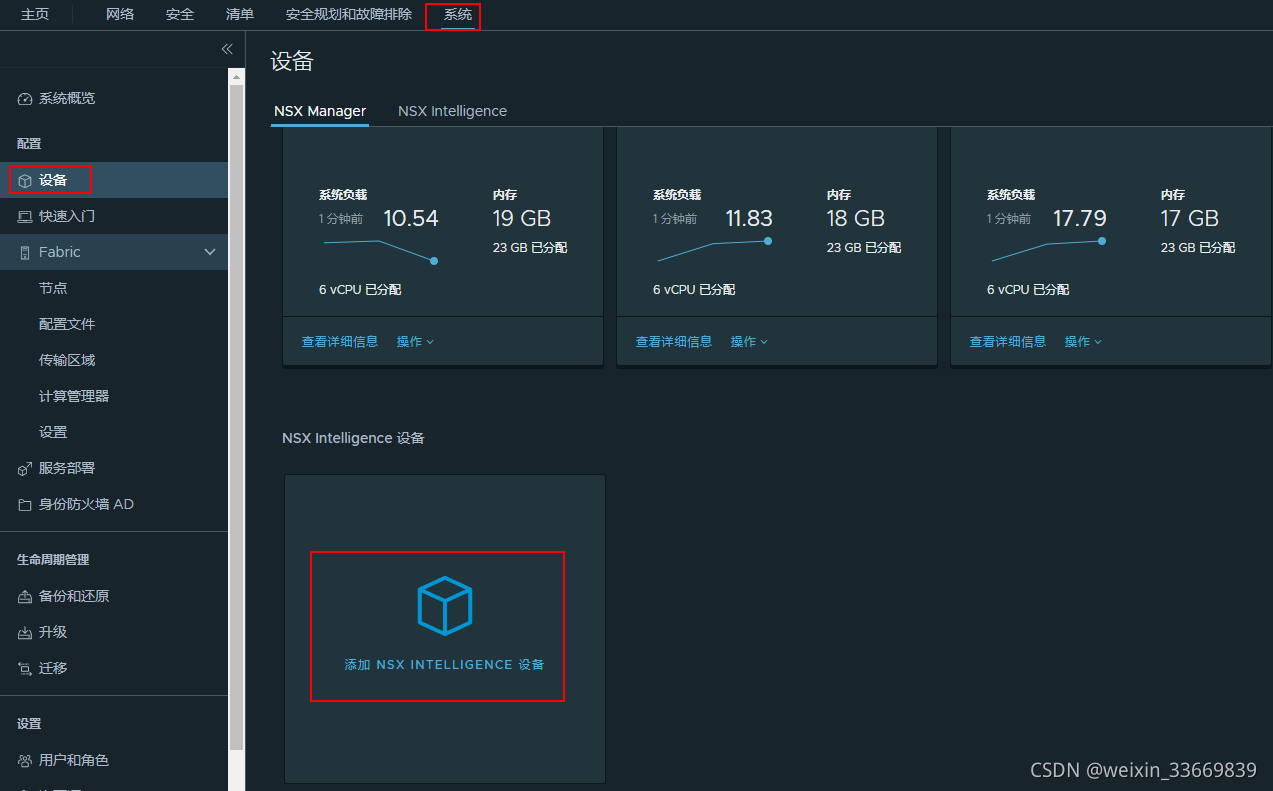Click the folder icon beside 身份防火墙 AD

[25, 505]
